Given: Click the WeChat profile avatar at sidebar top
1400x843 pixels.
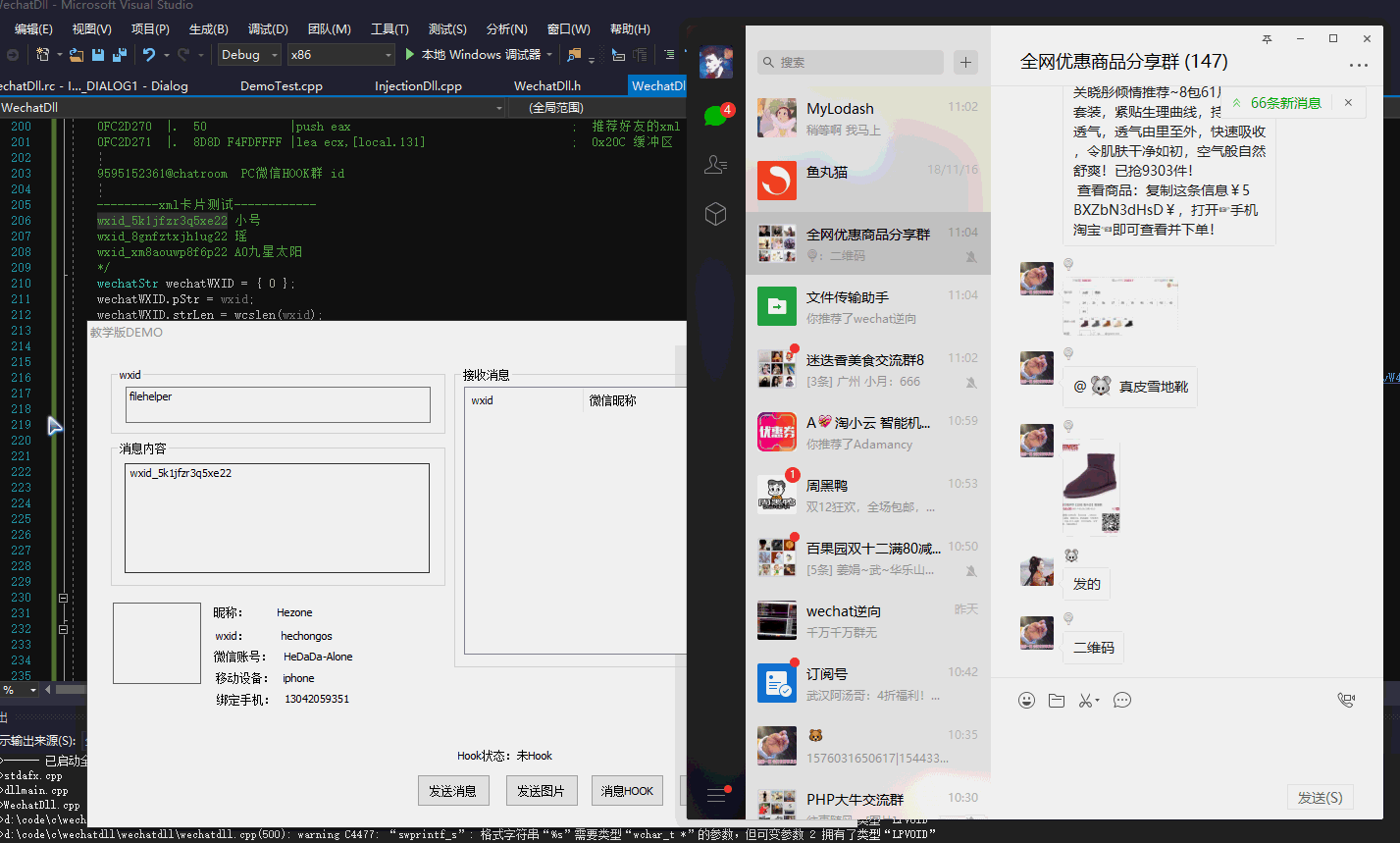Looking at the screenshot, I should click(x=716, y=62).
